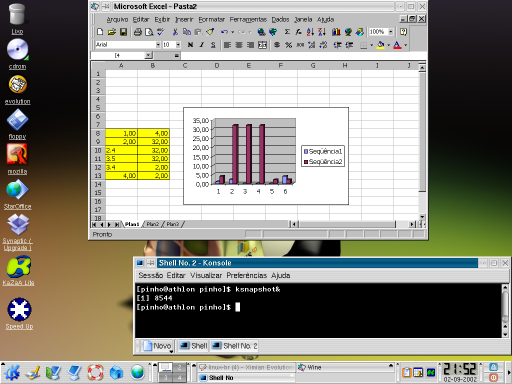Toggle italic formatting (I button)
The width and height of the screenshot is (512, 384).
tap(202, 45)
